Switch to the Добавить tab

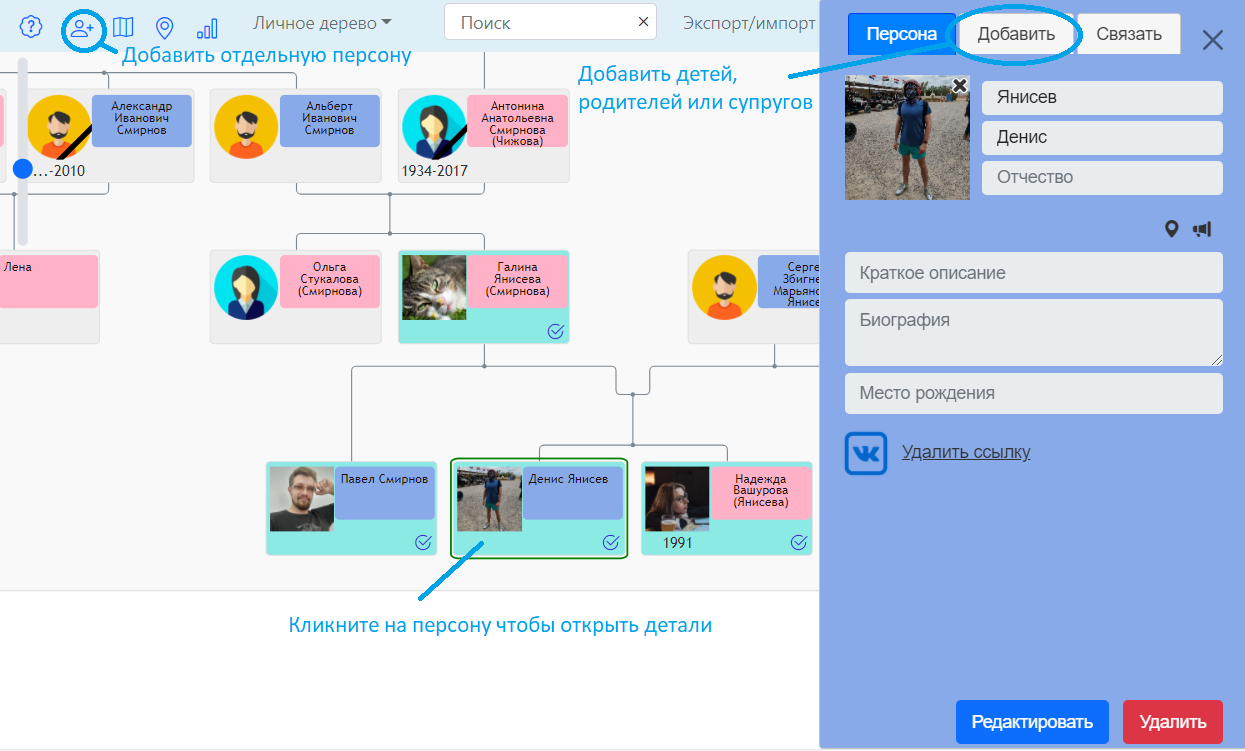pos(1016,34)
